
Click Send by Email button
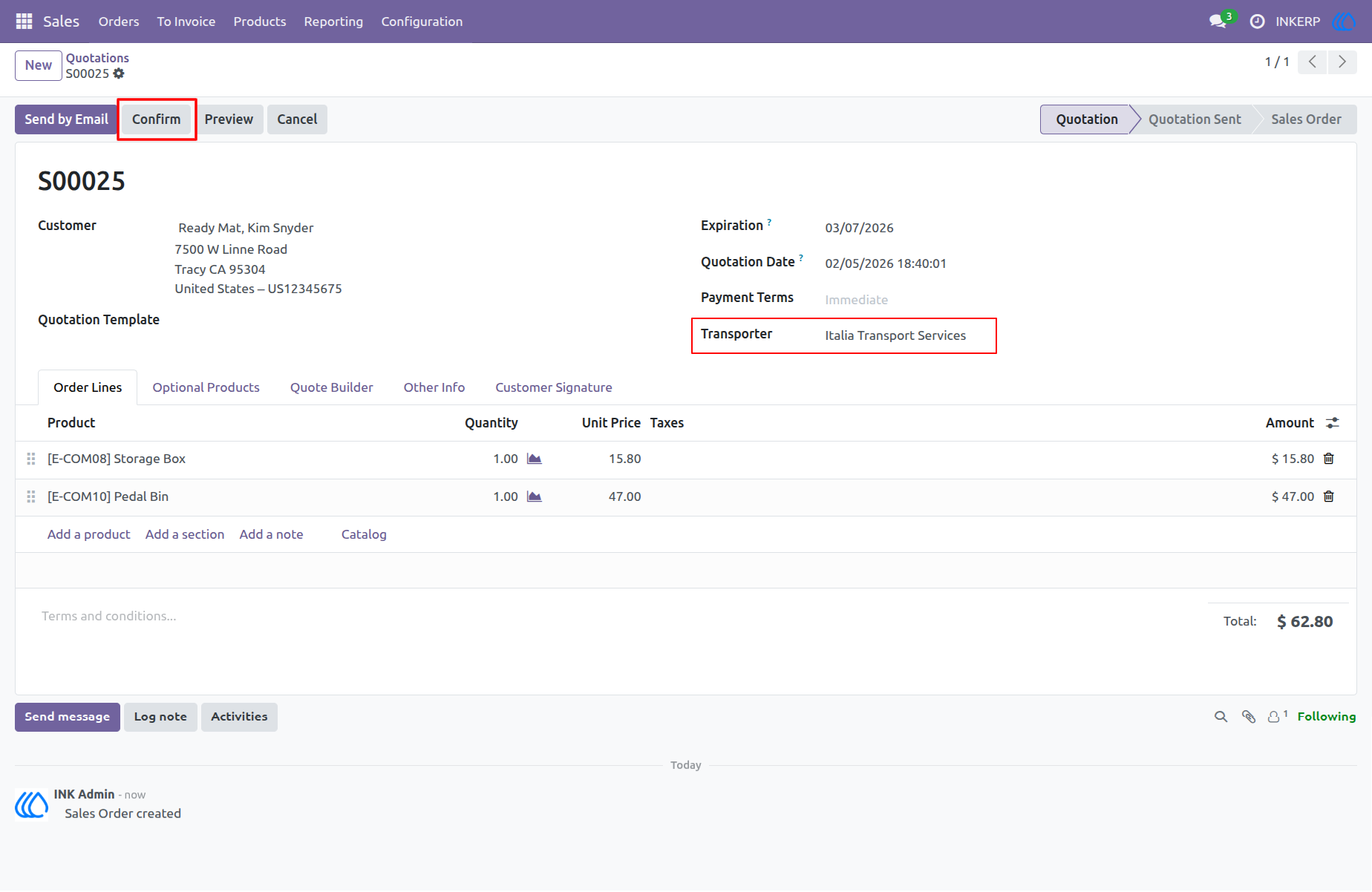(66, 119)
